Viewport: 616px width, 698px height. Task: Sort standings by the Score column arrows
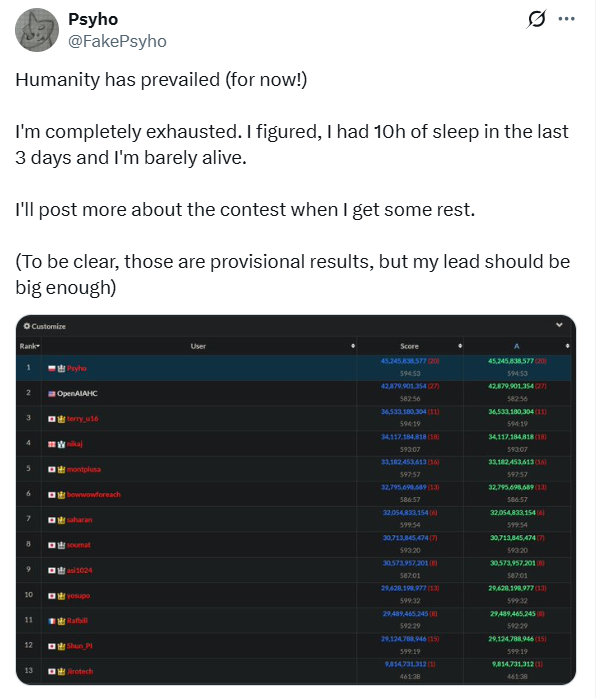(460, 346)
